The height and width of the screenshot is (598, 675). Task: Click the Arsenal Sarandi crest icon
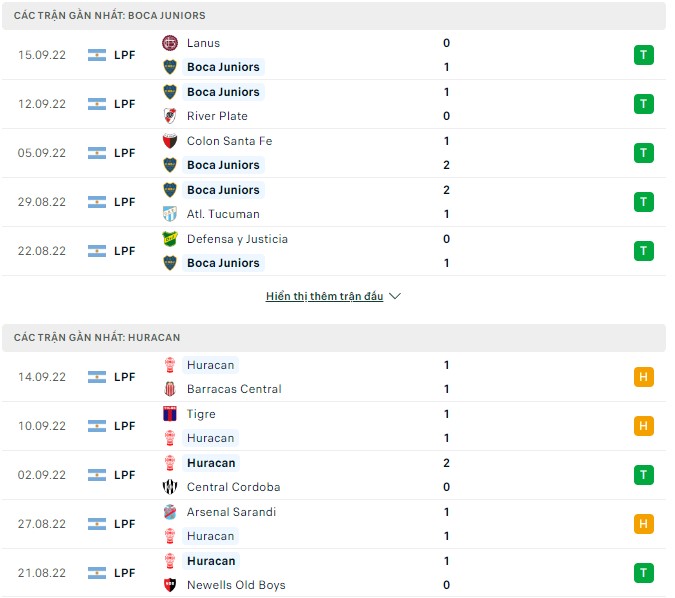[170, 512]
